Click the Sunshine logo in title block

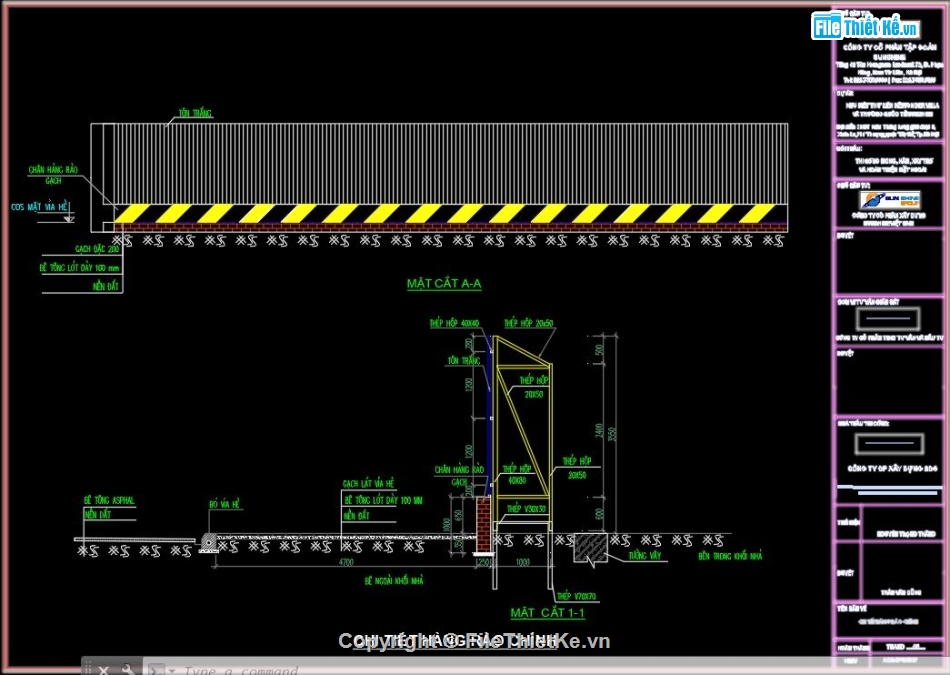(889, 200)
